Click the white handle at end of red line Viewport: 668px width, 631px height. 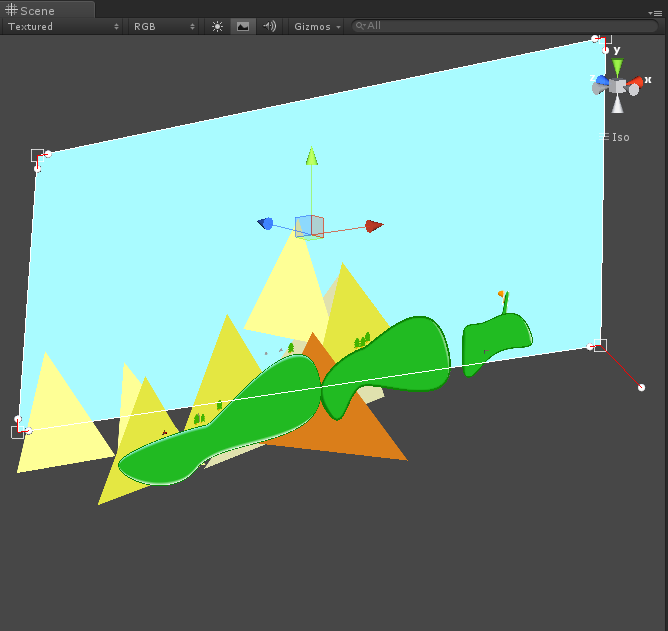pyautogui.click(x=641, y=387)
